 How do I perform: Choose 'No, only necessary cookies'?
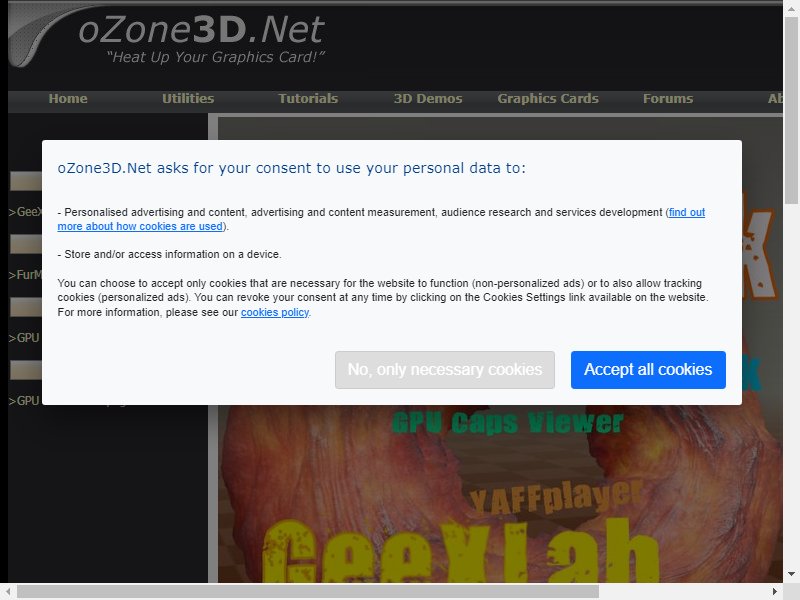(445, 369)
